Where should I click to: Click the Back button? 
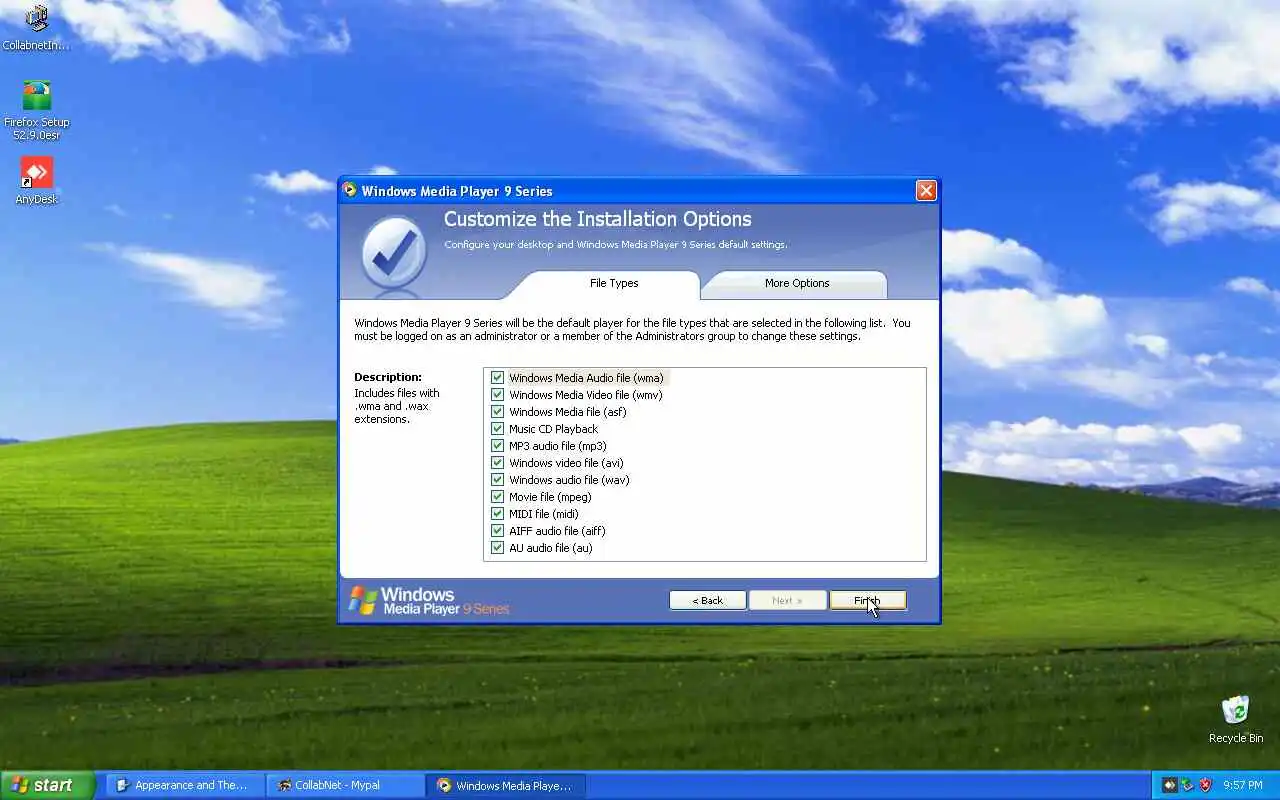click(x=708, y=600)
